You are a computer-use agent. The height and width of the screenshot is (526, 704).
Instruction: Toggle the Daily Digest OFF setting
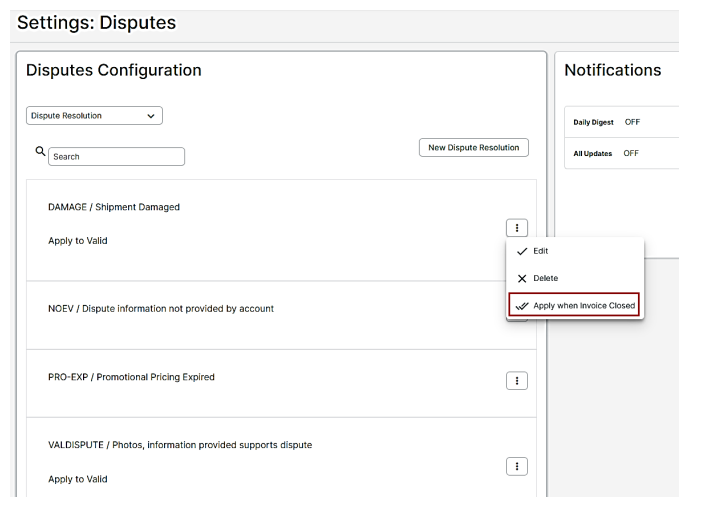click(632, 122)
